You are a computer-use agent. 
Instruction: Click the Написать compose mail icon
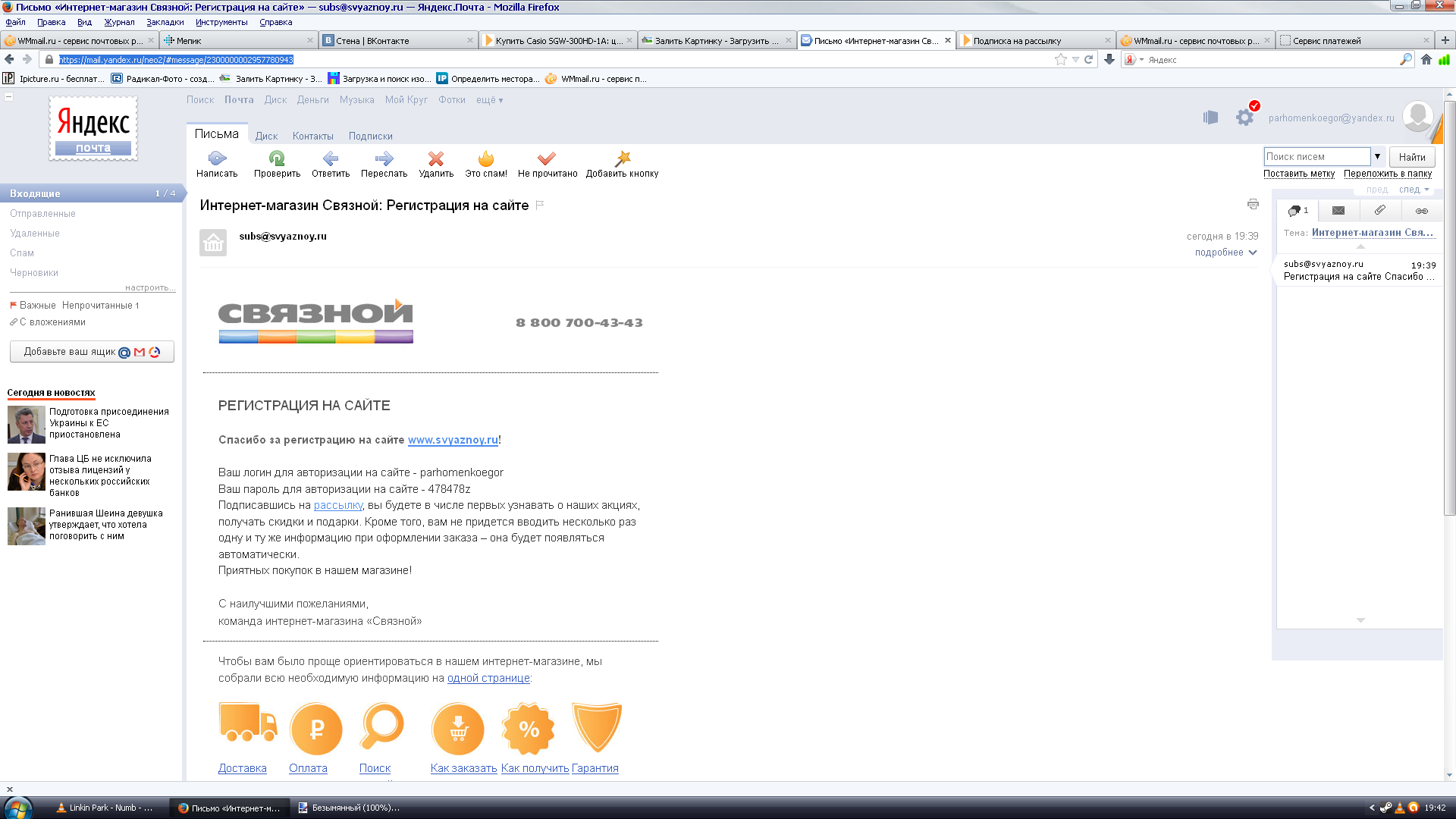(x=217, y=158)
